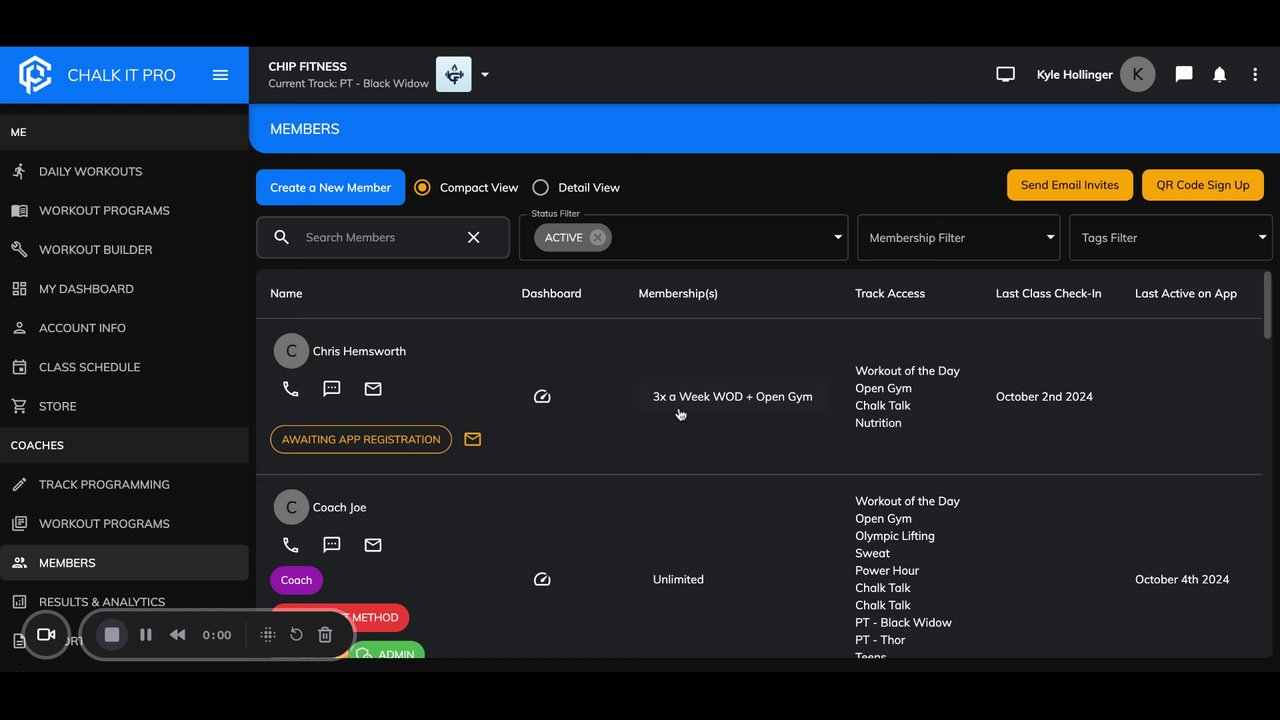Click the green ADMIN tag
Viewport: 1280px width, 720px height.
point(387,650)
